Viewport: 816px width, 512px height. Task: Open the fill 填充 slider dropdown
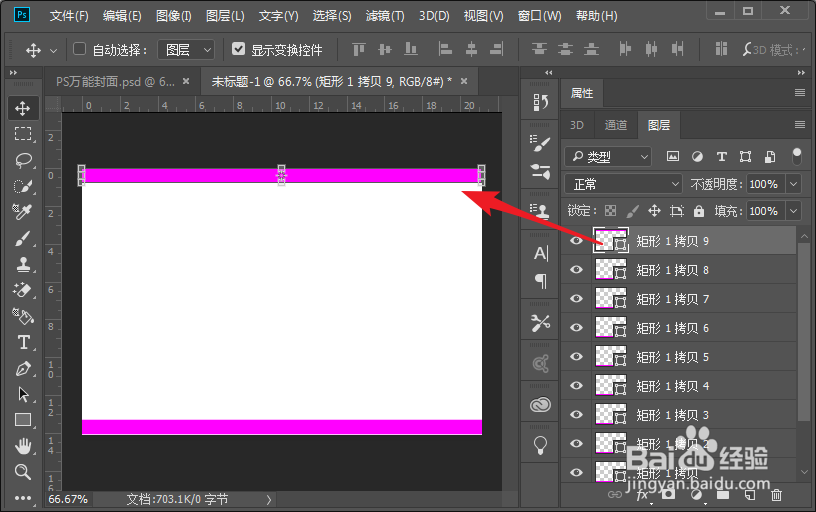[793, 211]
